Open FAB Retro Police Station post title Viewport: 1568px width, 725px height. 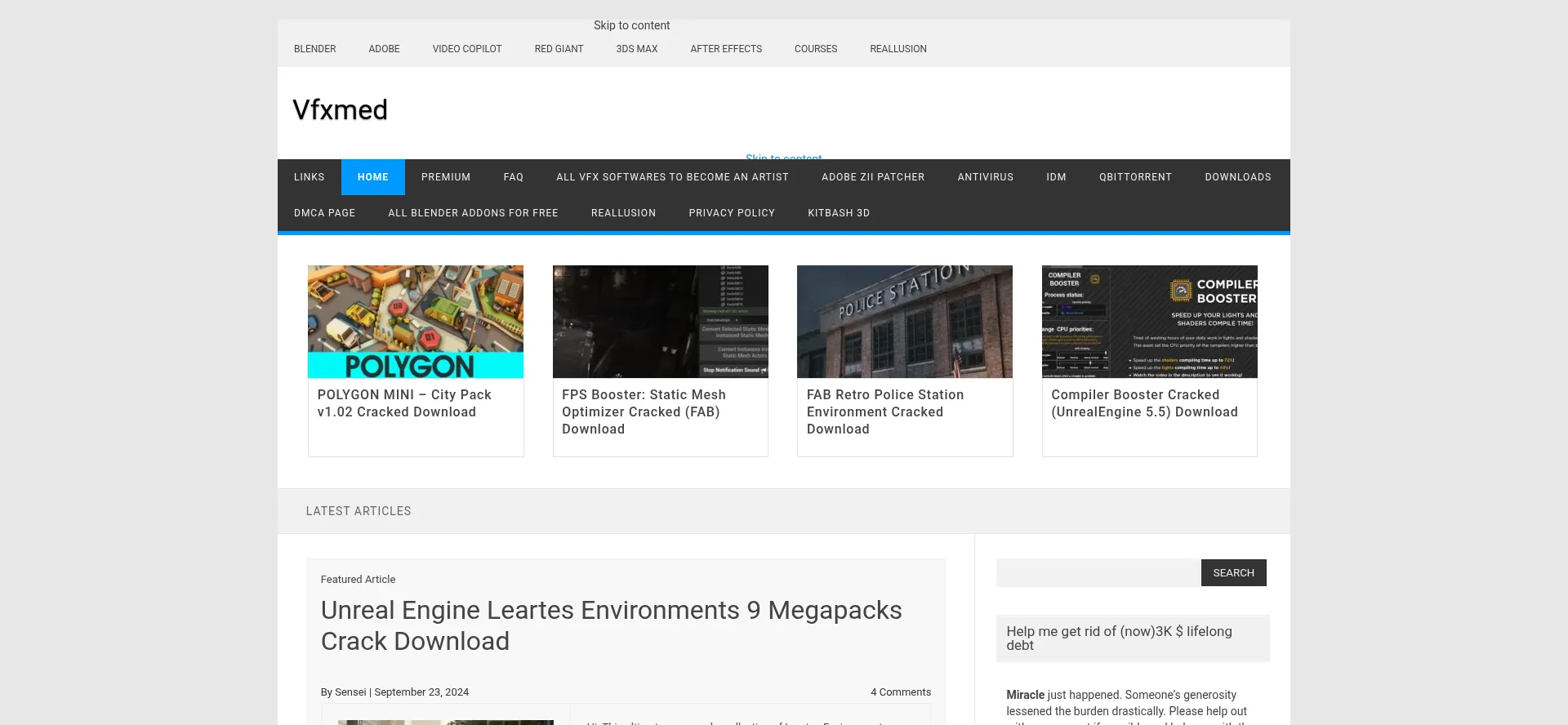(x=884, y=411)
